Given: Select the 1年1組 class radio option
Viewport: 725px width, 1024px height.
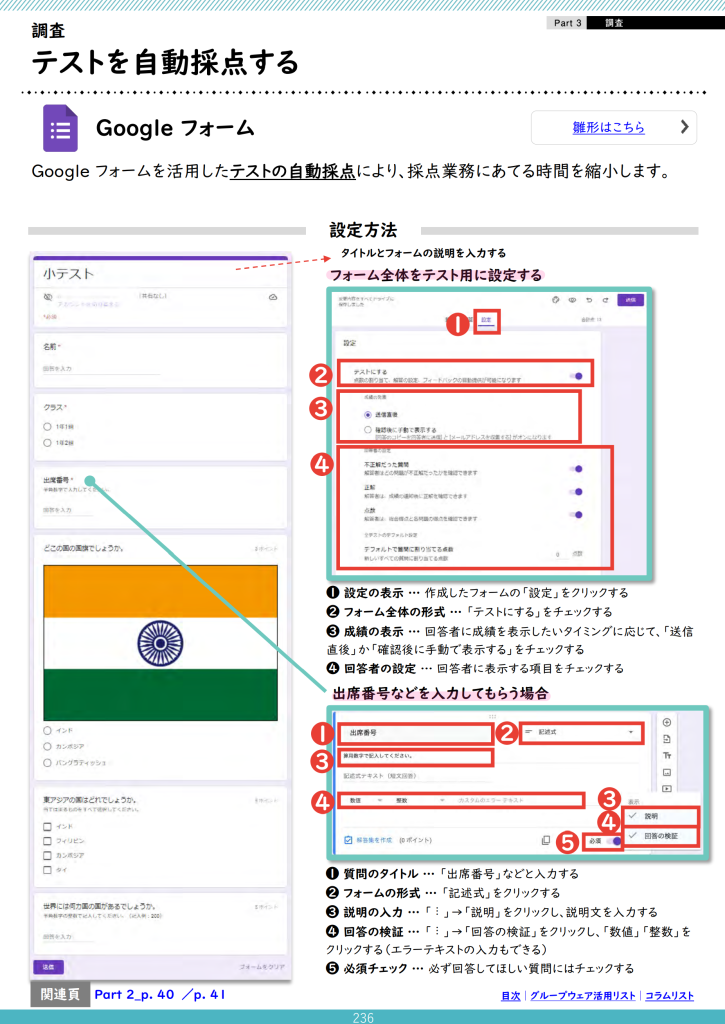Looking at the screenshot, I should [x=47, y=426].
